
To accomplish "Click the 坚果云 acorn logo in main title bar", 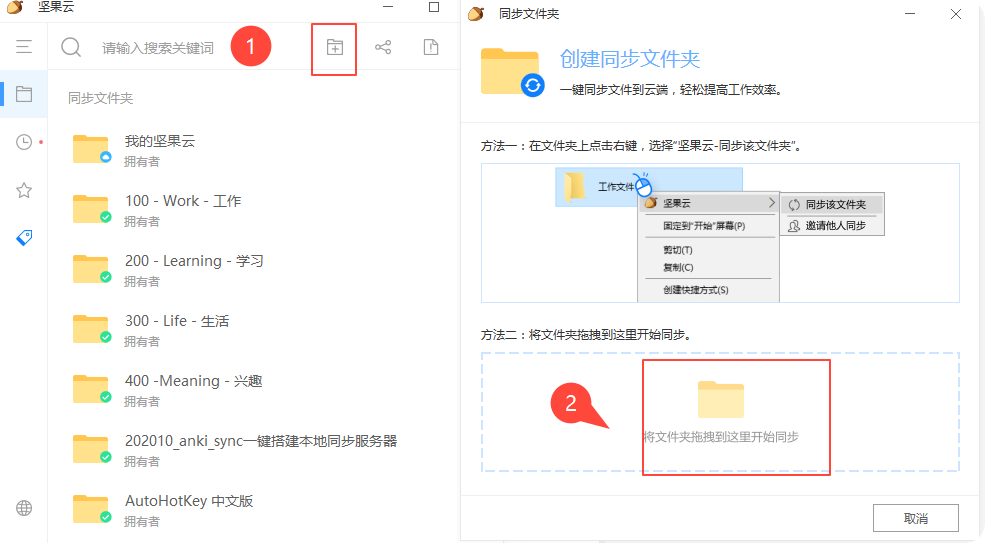I will 14,7.
